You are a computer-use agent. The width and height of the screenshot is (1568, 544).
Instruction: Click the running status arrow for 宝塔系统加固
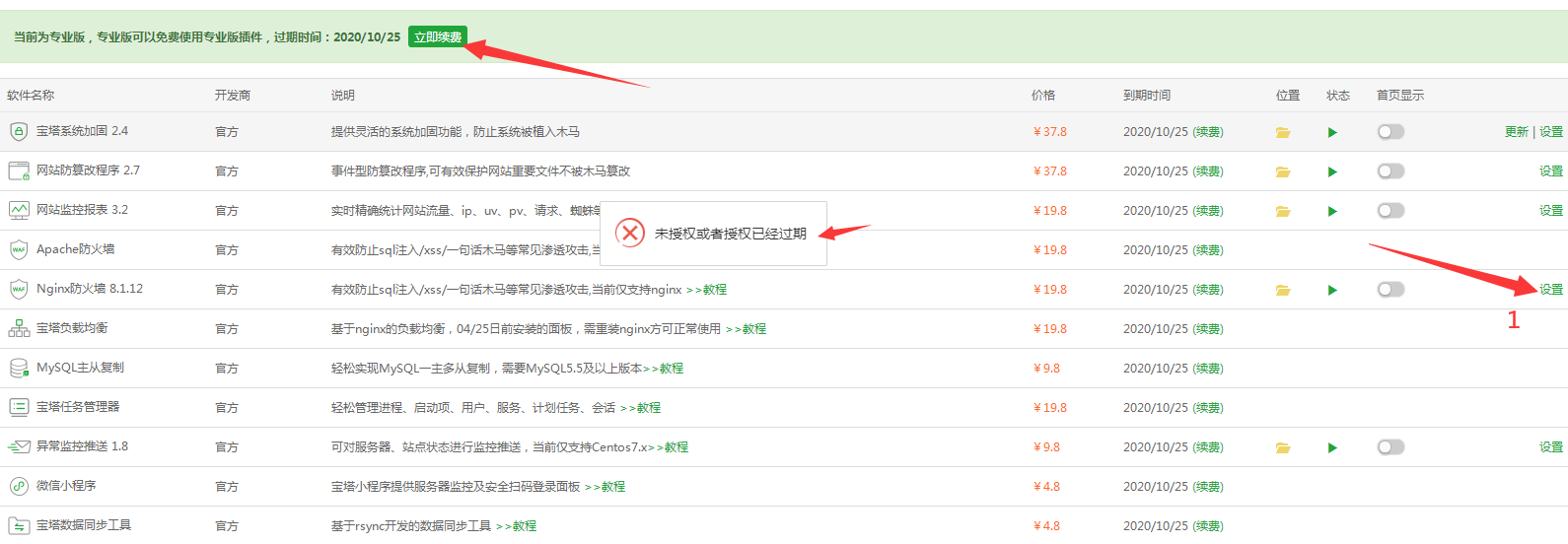1332,132
